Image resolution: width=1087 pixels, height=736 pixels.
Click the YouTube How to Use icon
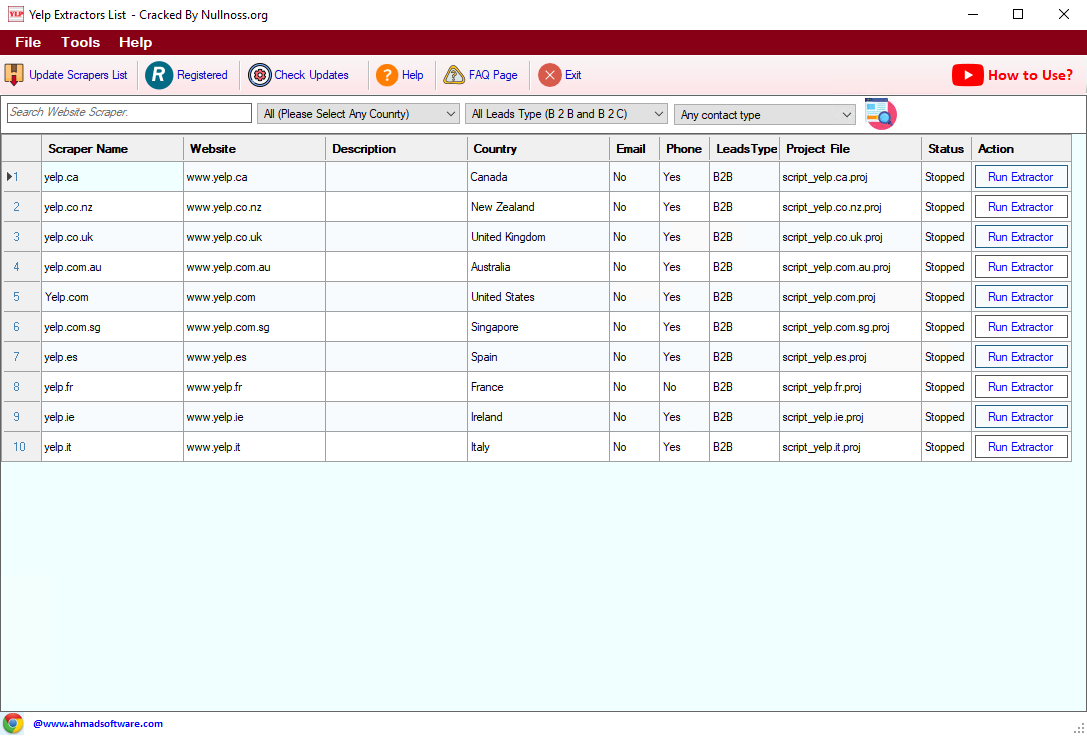pos(967,75)
